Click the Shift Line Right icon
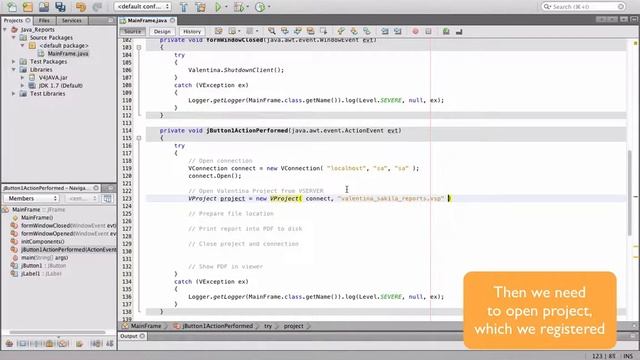The height and width of the screenshot is (360, 640). point(398,31)
